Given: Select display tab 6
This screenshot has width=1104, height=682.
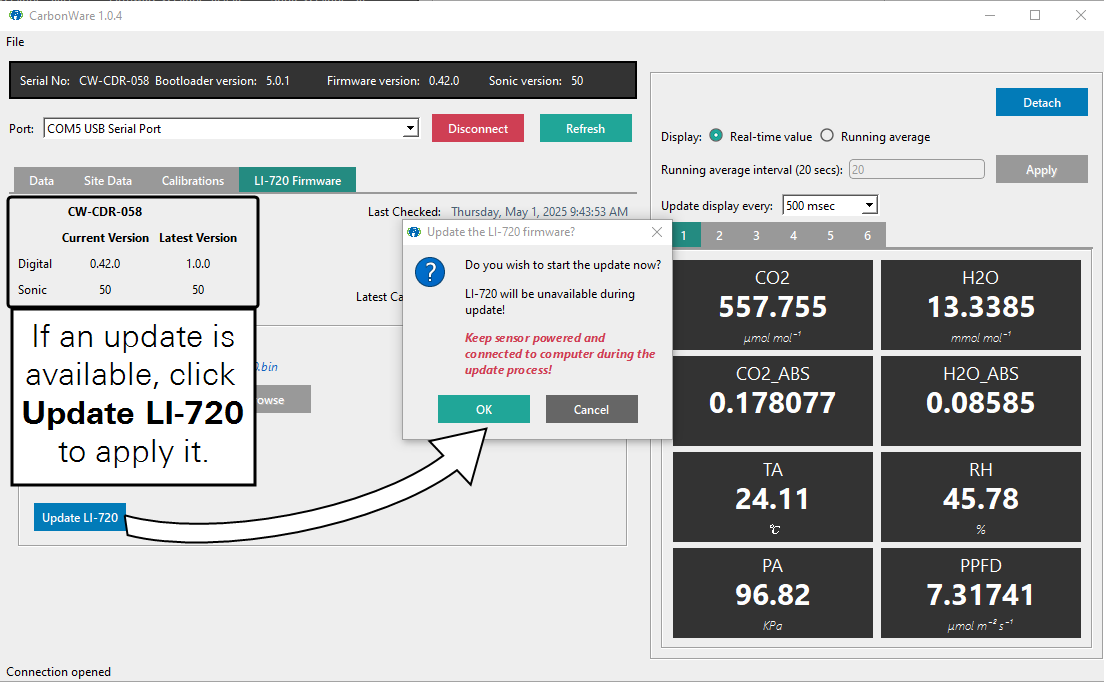Looking at the screenshot, I should click(x=867, y=235).
